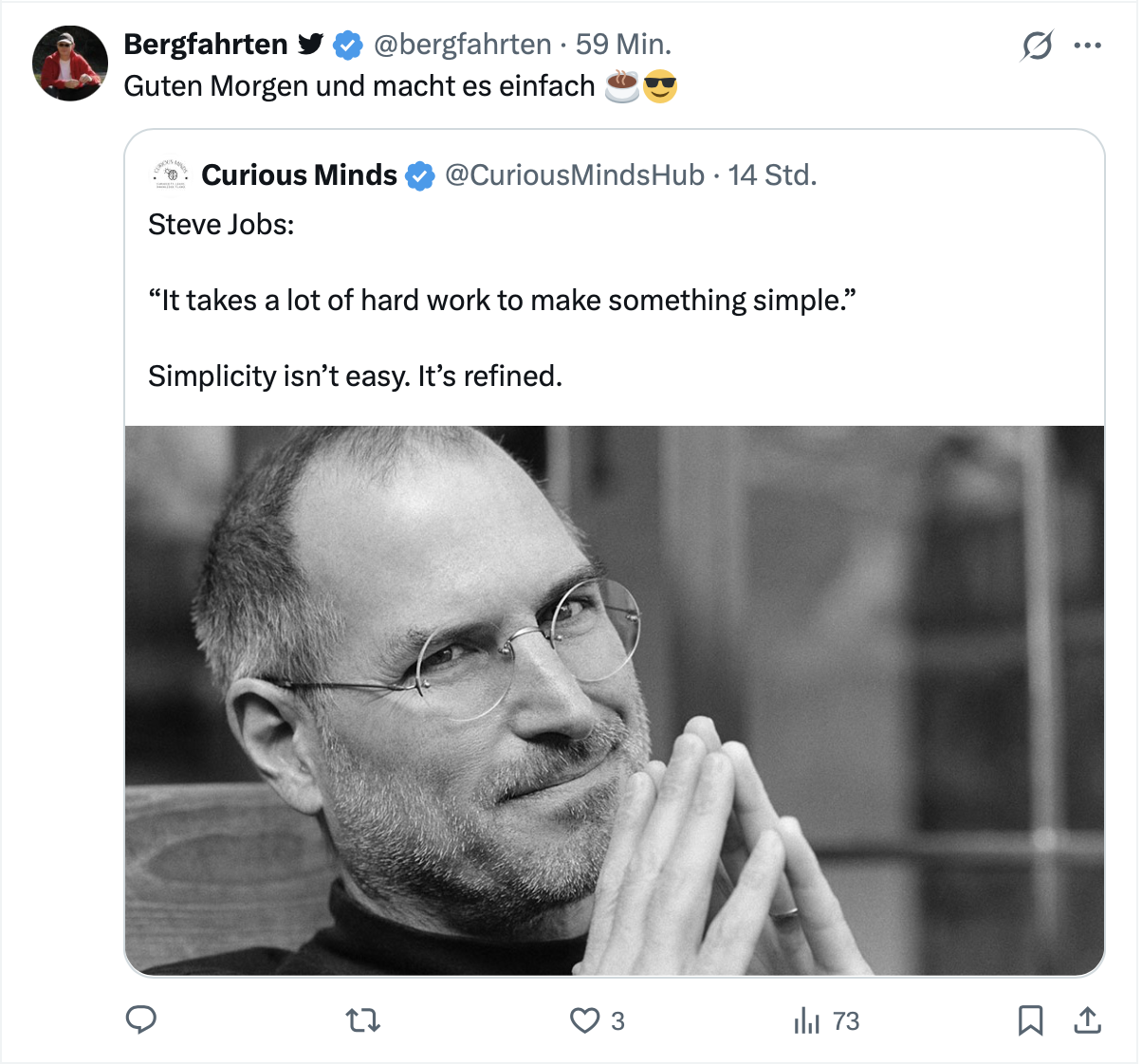View post analytics bar chart icon
This screenshot has width=1142, height=1064.
point(807,1020)
